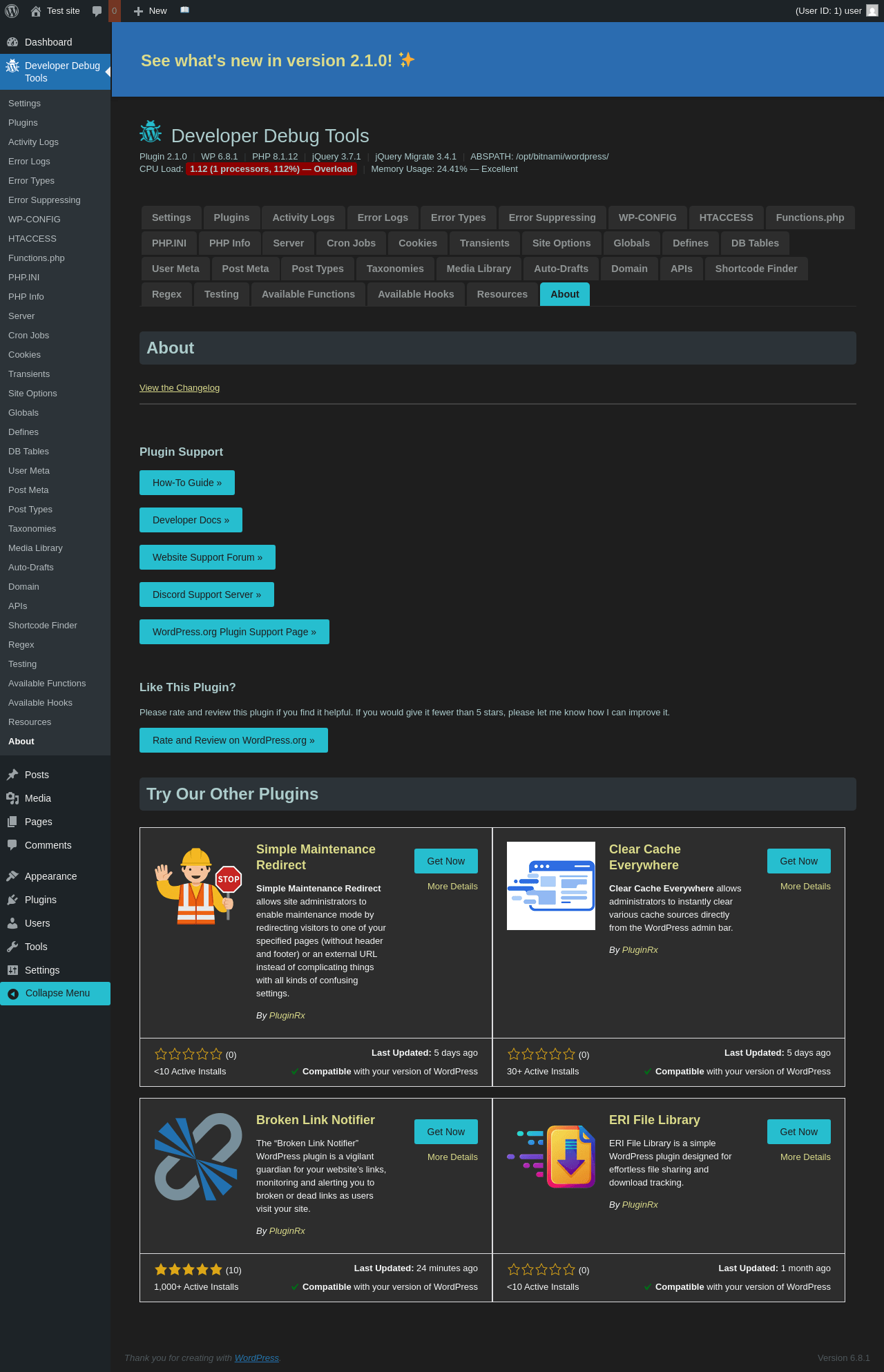884x1372 pixels.
Task: Click Rate and Review on WordPress.org
Action: (x=233, y=740)
